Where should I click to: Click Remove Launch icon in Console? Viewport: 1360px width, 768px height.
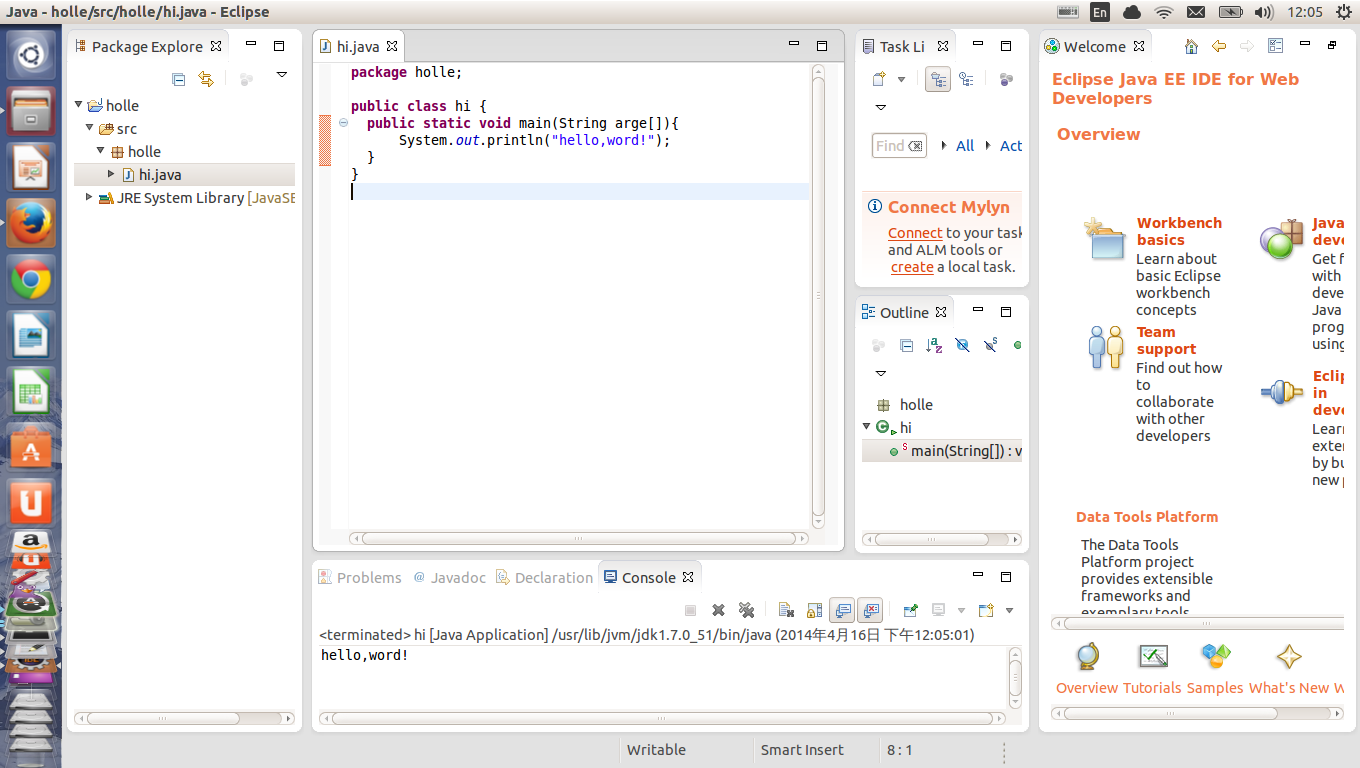pos(718,610)
